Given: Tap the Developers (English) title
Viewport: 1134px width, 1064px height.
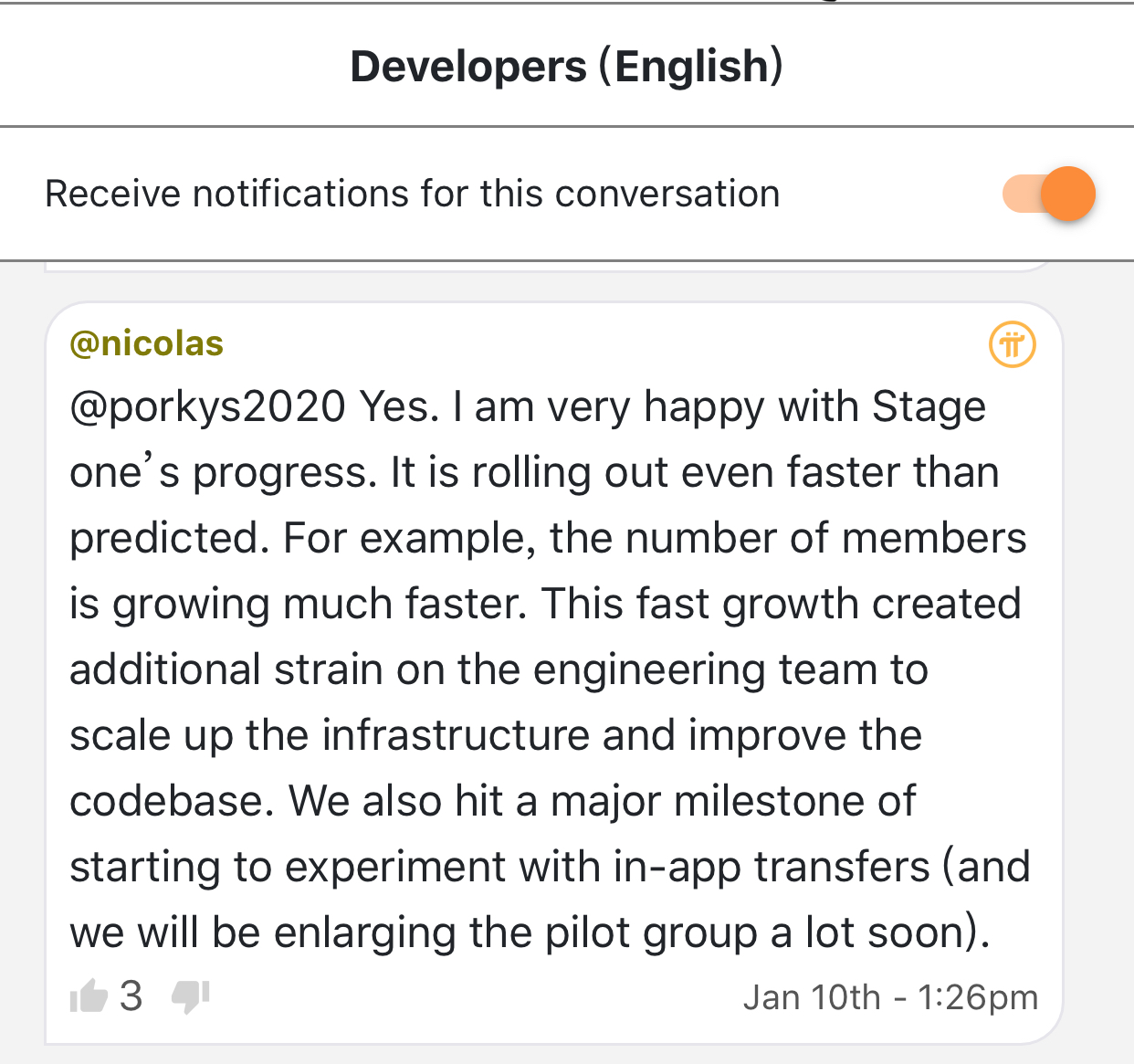Looking at the screenshot, I should point(567,67).
